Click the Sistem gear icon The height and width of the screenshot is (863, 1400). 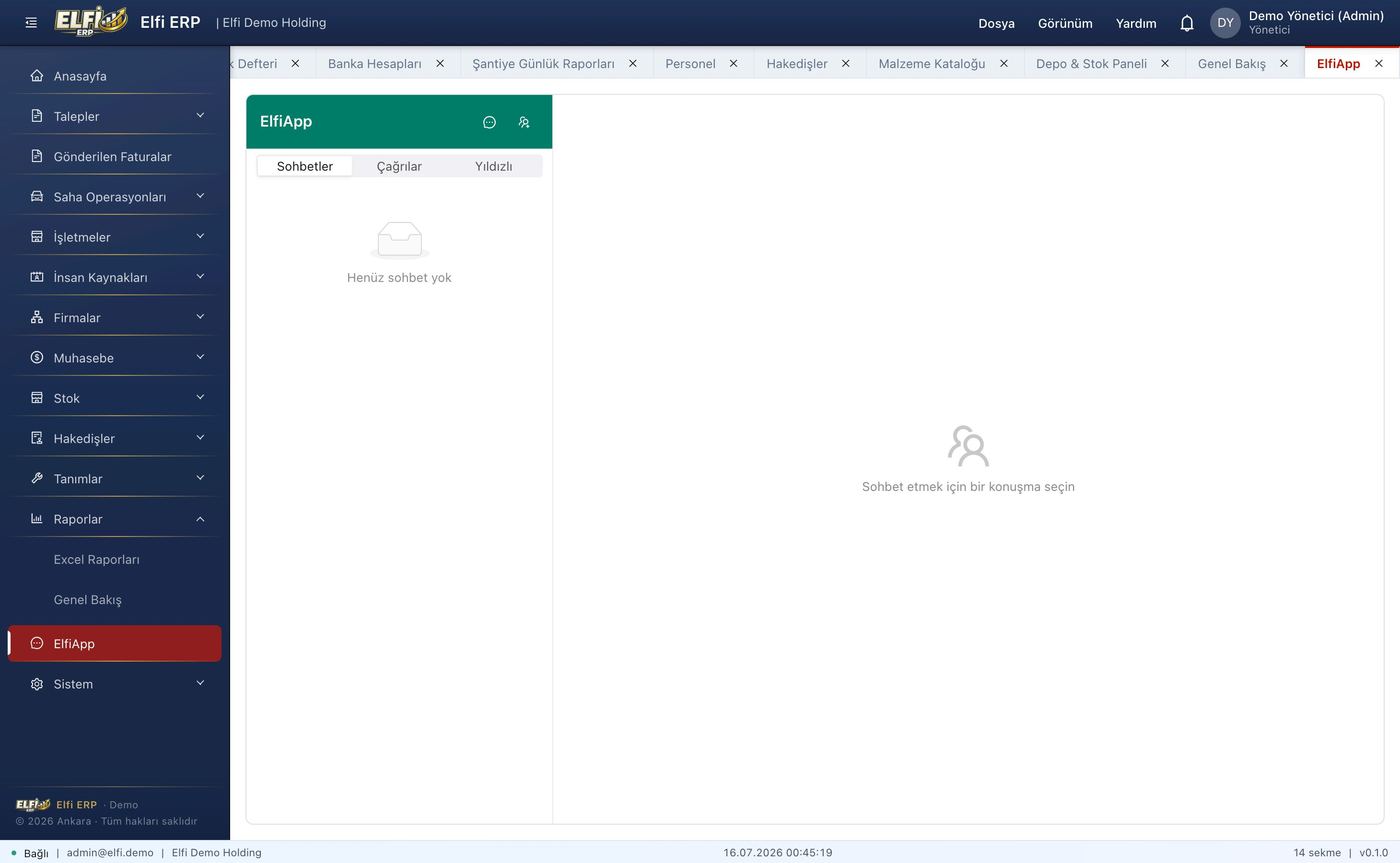37,684
